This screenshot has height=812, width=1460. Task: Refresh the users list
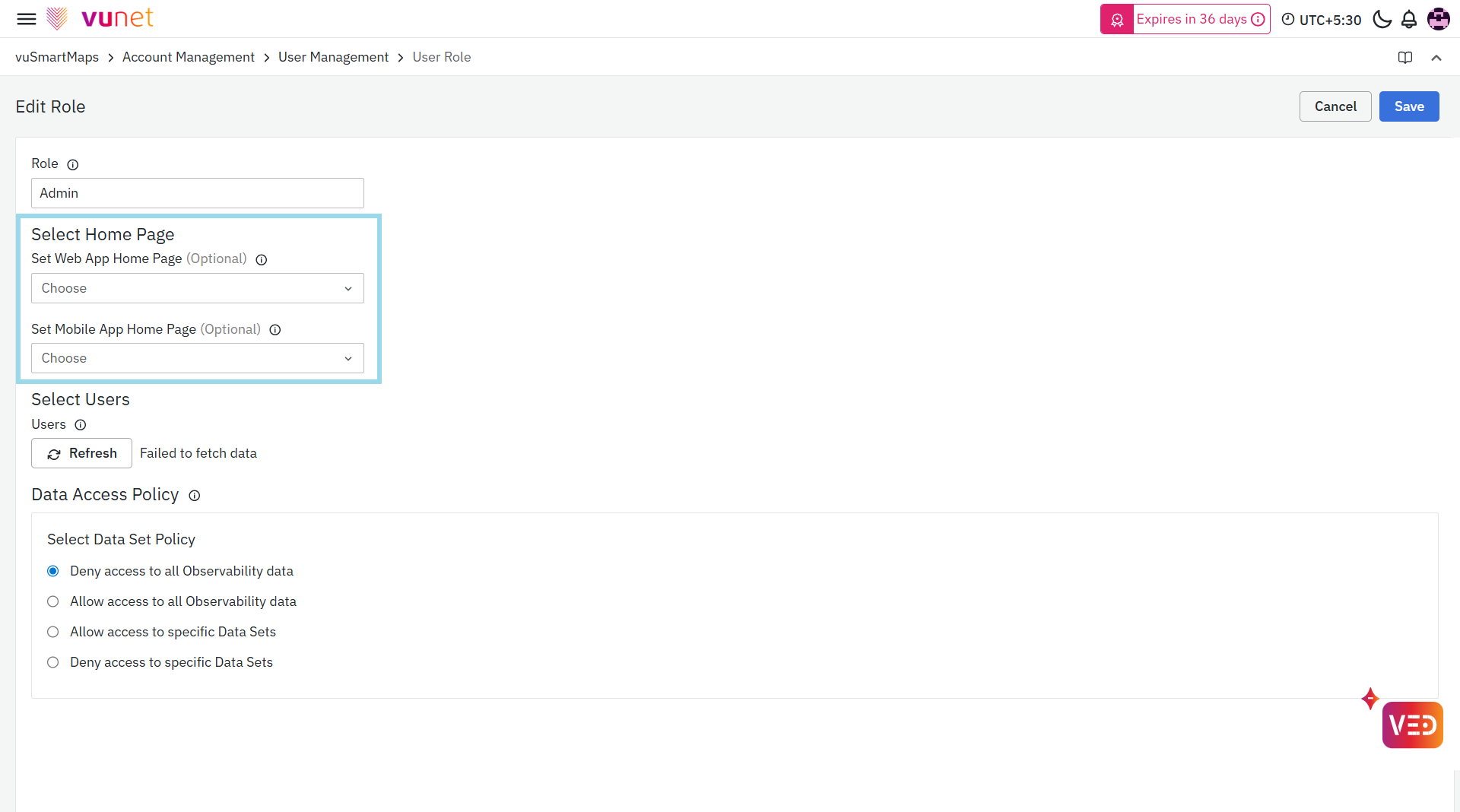81,453
